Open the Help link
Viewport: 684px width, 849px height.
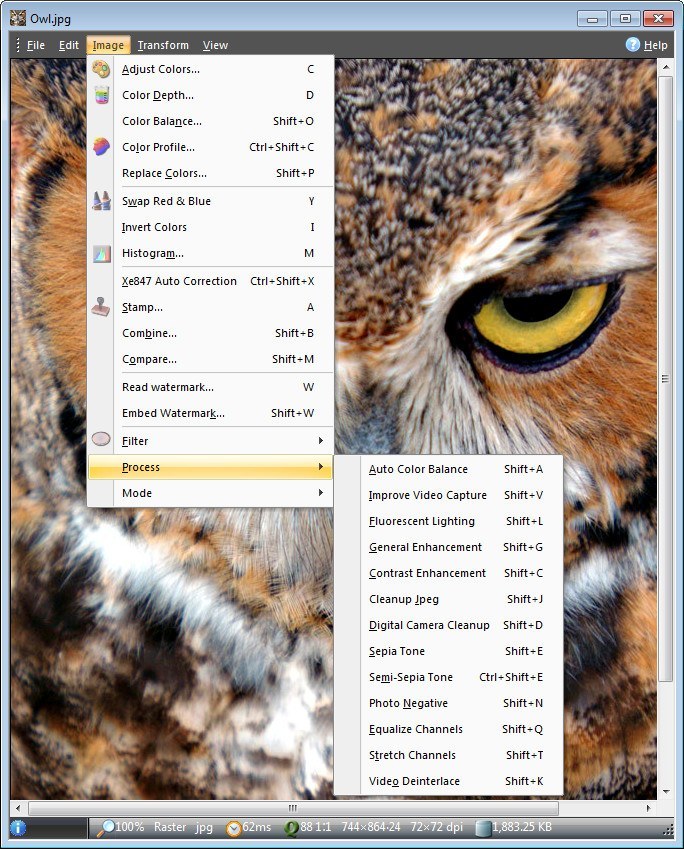(x=655, y=45)
